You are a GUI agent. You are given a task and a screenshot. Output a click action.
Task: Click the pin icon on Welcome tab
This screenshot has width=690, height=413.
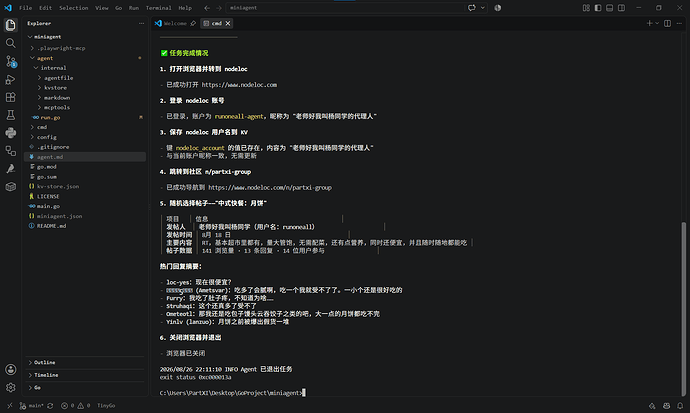coord(193,23)
